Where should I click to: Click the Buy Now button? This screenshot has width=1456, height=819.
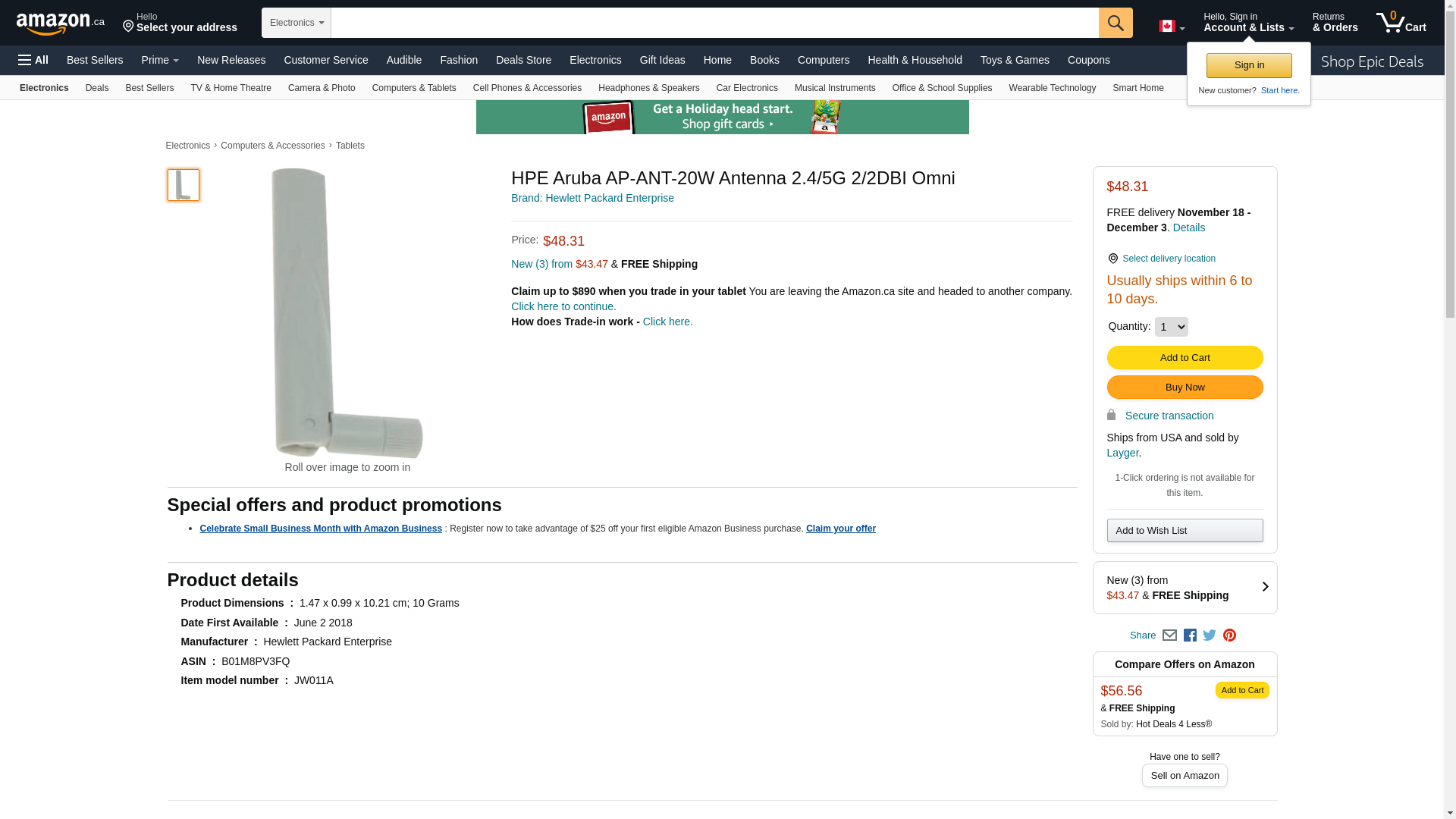click(1185, 388)
